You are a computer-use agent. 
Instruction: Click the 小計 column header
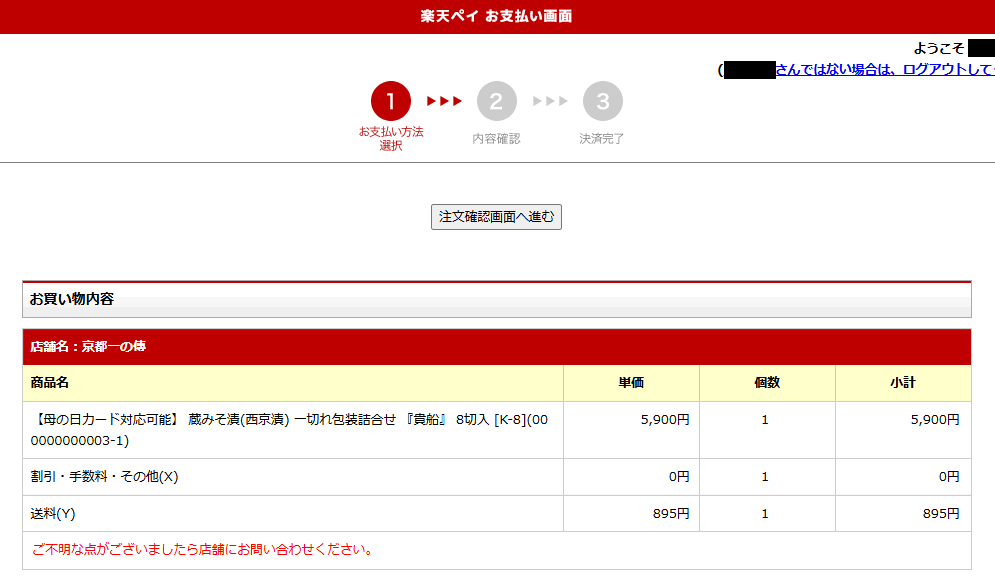(x=902, y=383)
